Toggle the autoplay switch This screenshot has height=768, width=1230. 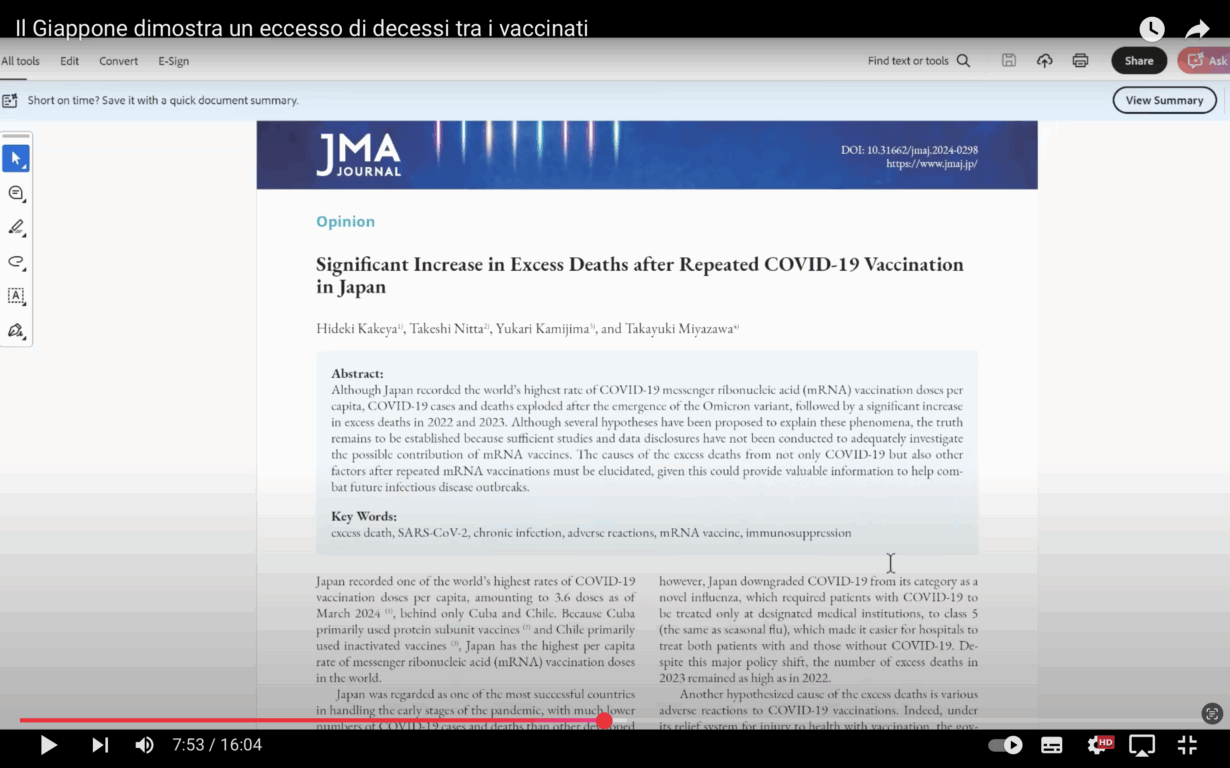click(x=1005, y=745)
